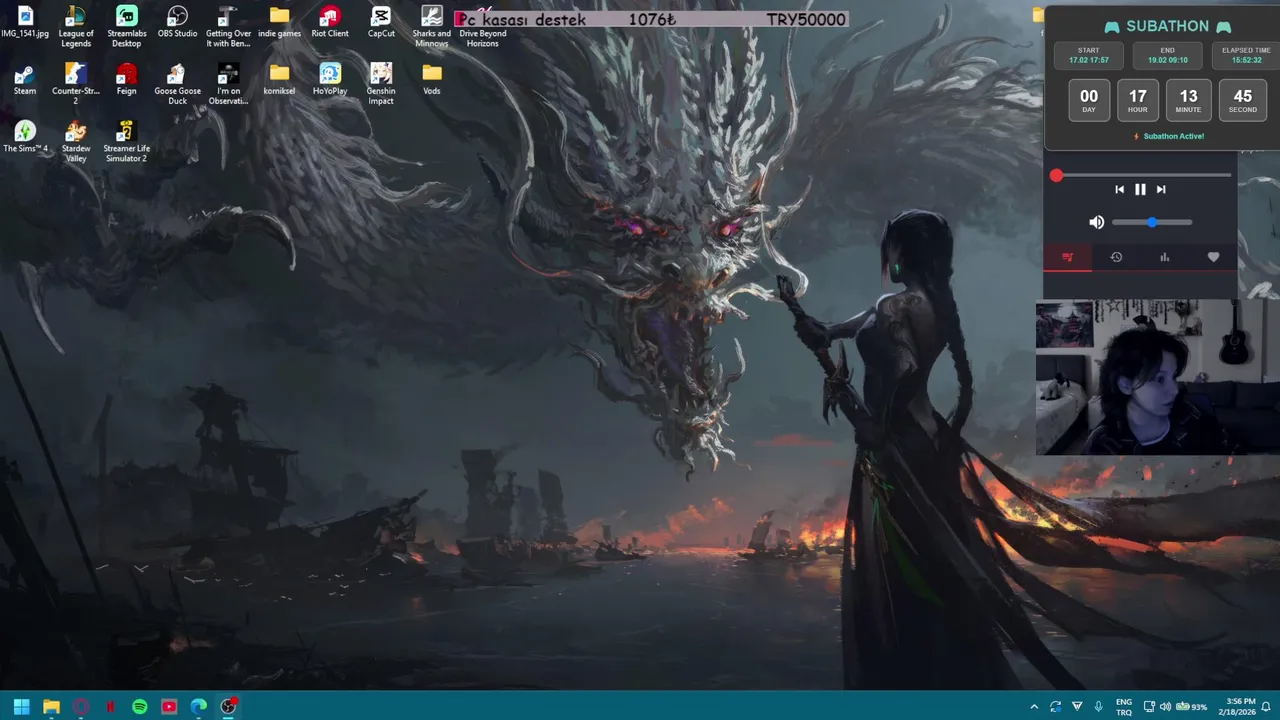
Task: Select the CapCut desktop icon
Action: [381, 22]
